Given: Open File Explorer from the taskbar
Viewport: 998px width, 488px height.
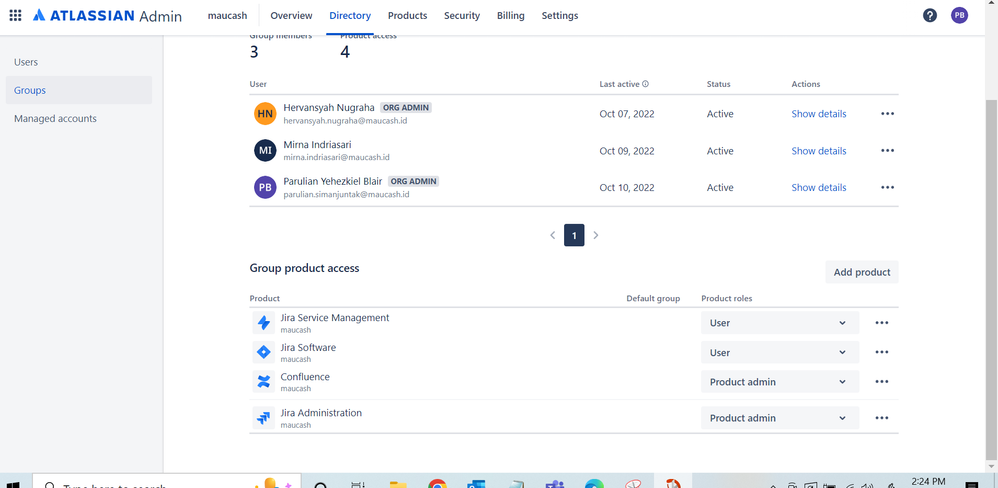Looking at the screenshot, I should (398, 484).
